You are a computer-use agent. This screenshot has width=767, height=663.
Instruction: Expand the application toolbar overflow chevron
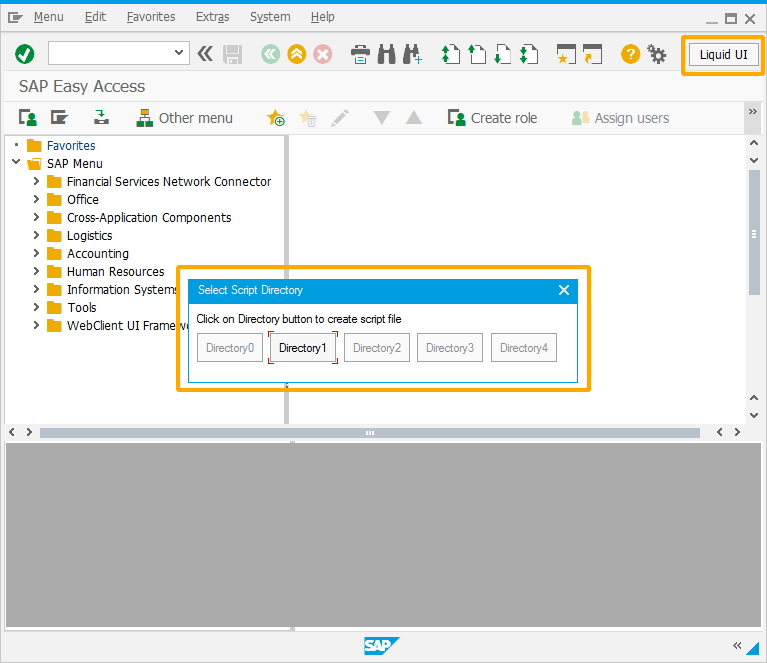(x=753, y=112)
